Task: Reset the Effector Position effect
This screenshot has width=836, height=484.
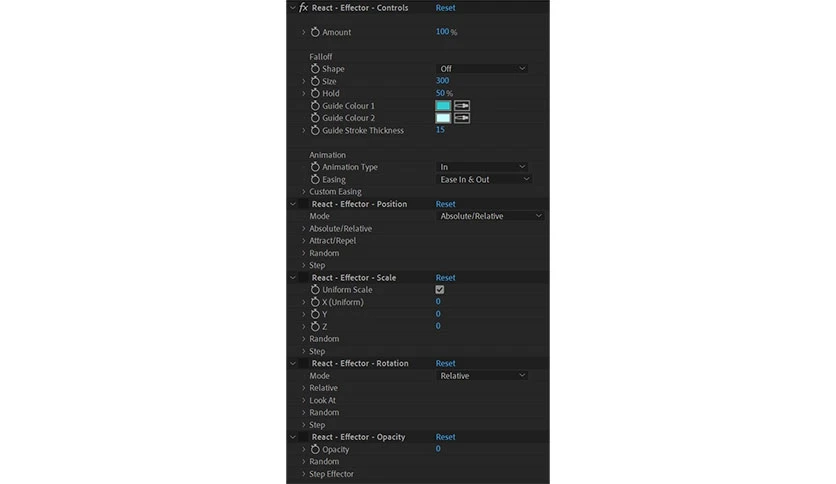Action: coord(446,204)
